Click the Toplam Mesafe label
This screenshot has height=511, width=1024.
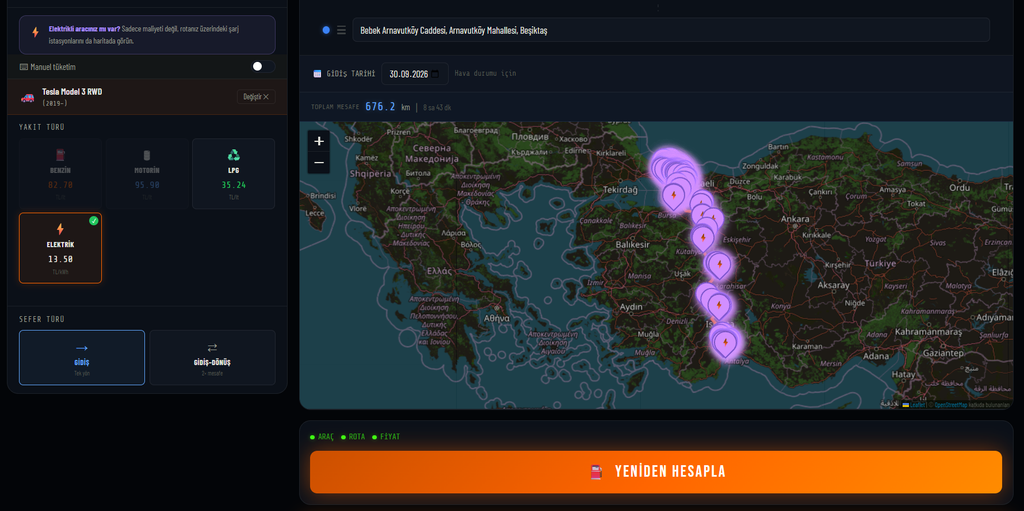(x=335, y=107)
